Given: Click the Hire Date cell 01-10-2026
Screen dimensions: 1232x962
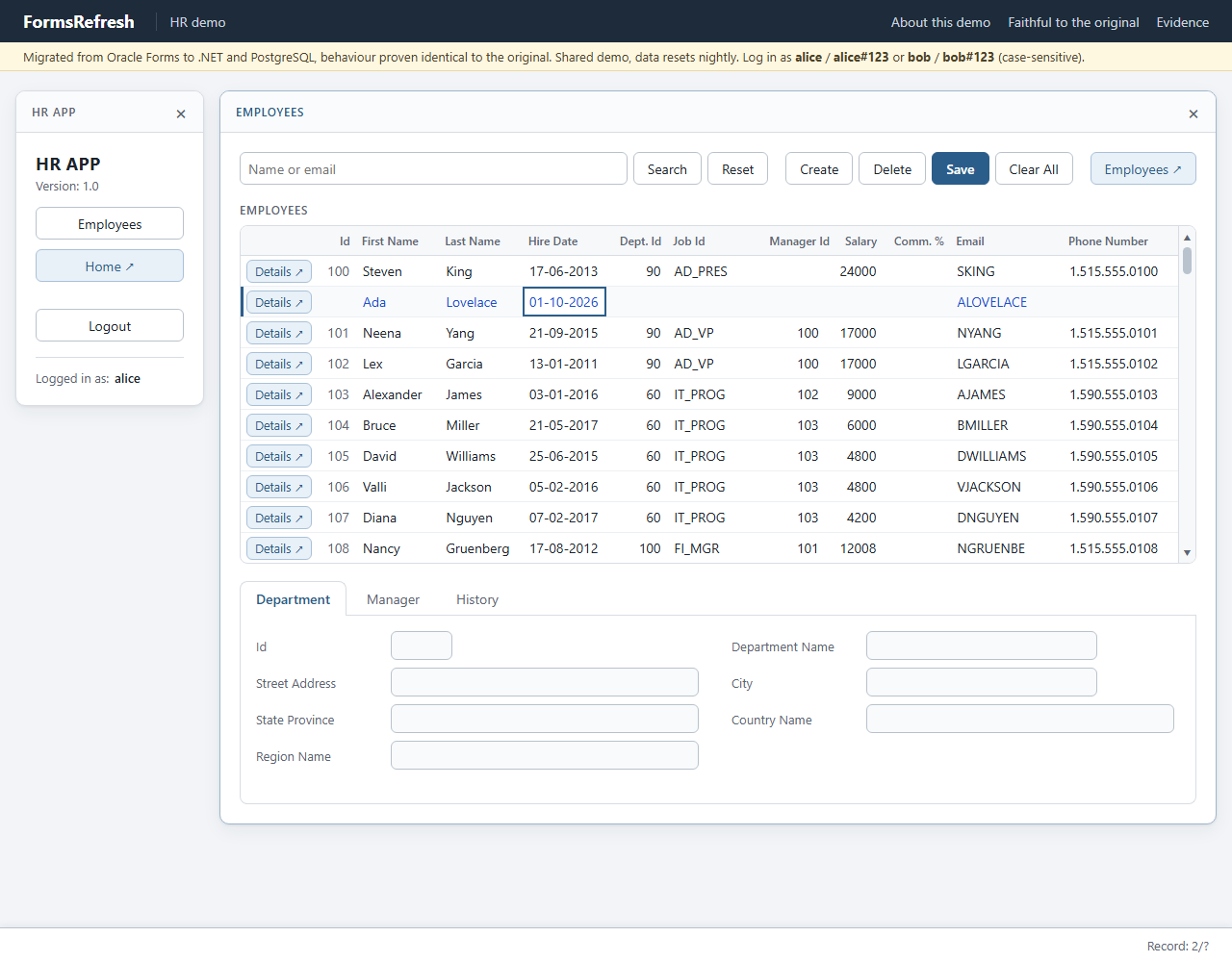Looking at the screenshot, I should tap(564, 302).
